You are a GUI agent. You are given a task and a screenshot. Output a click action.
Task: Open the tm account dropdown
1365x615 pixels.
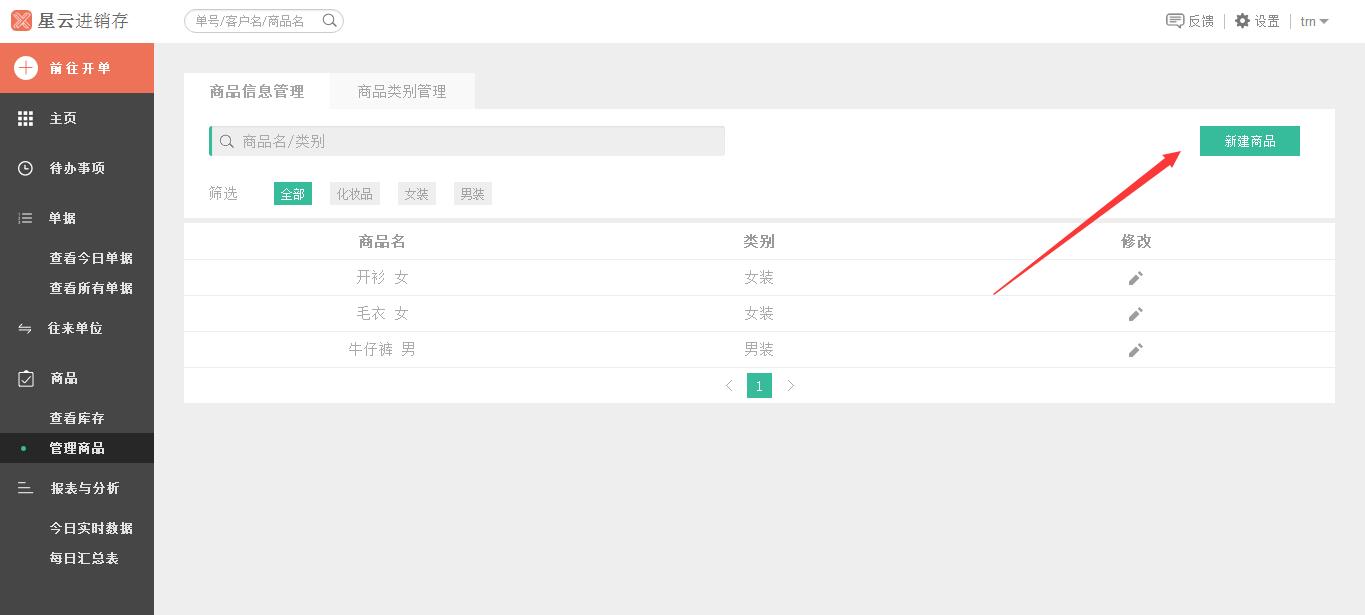click(1313, 20)
